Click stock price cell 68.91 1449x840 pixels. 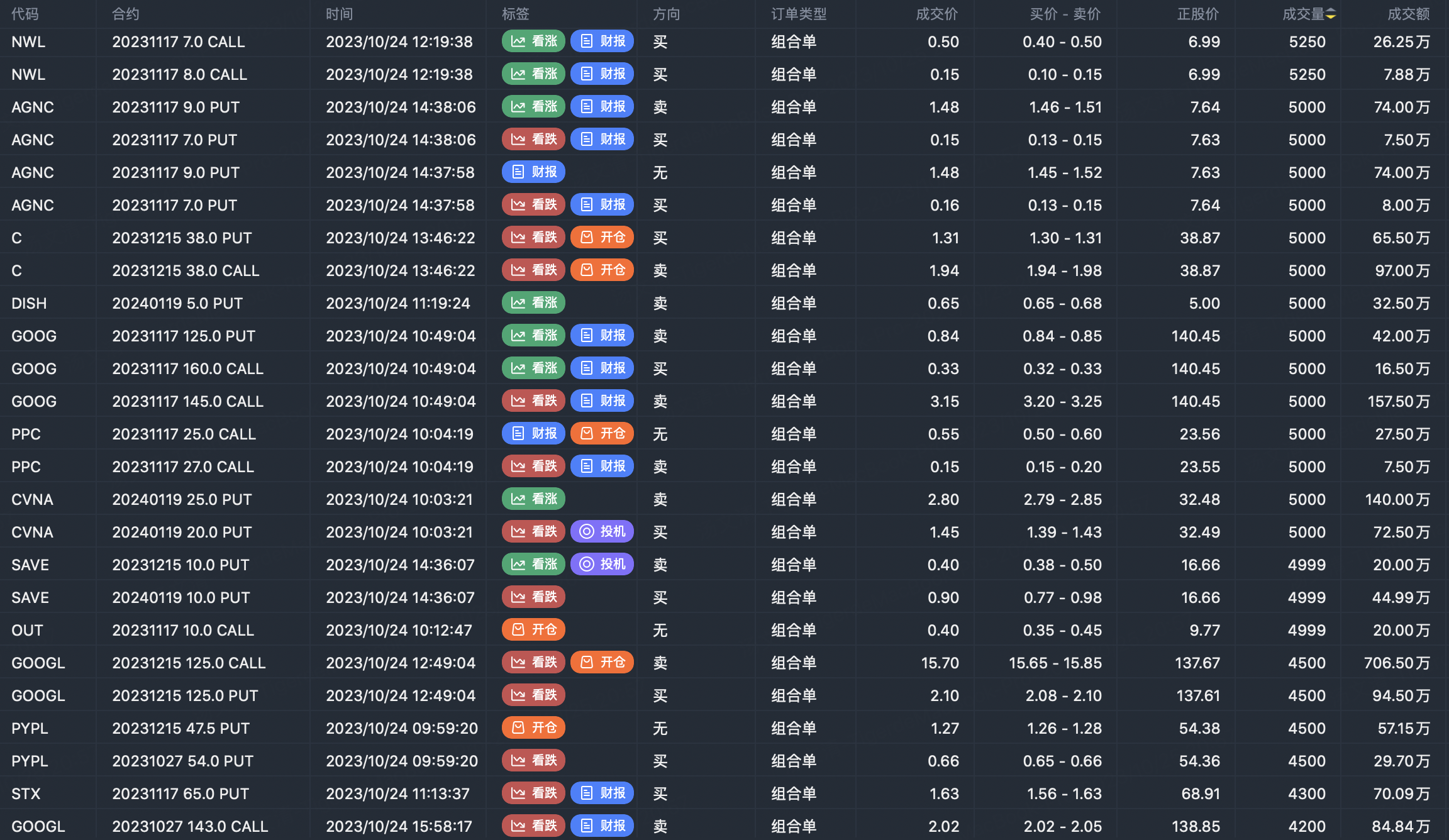pyautogui.click(x=1201, y=794)
